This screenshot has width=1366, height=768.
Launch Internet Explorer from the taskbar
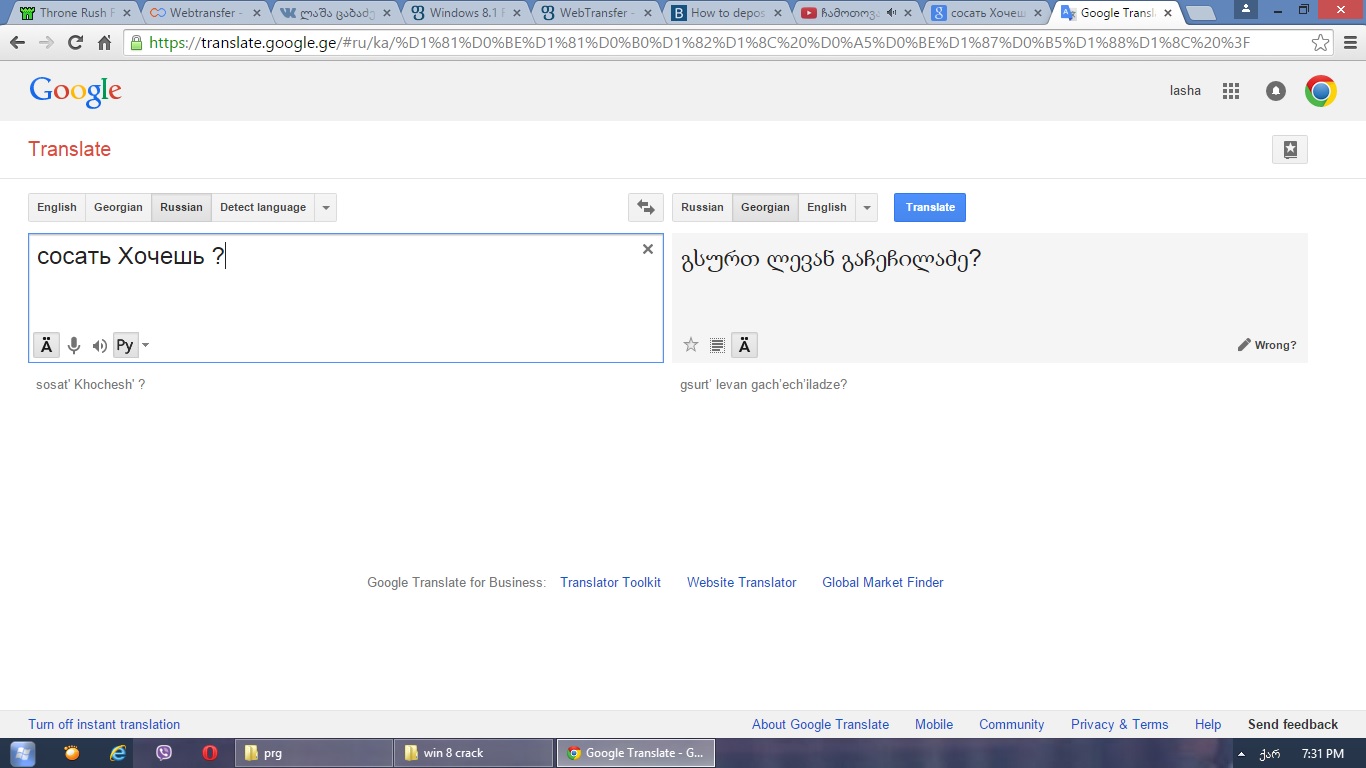point(118,753)
